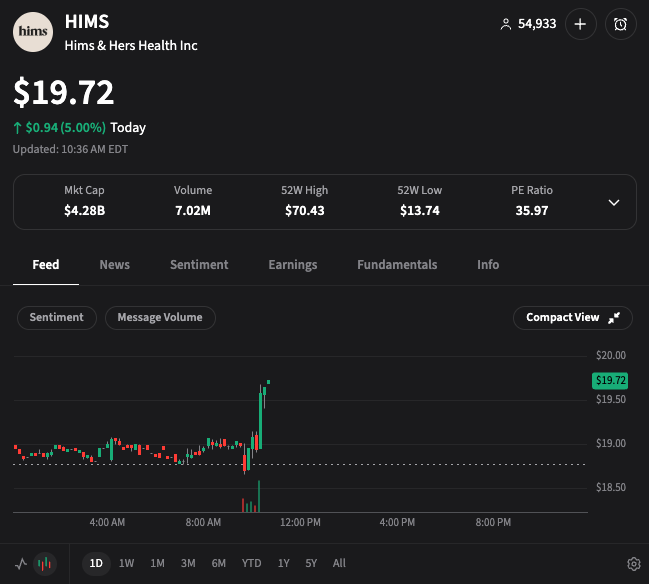The image size is (649, 584).
Task: Click the Hims & Hers Health Inc name
Action: [131, 46]
